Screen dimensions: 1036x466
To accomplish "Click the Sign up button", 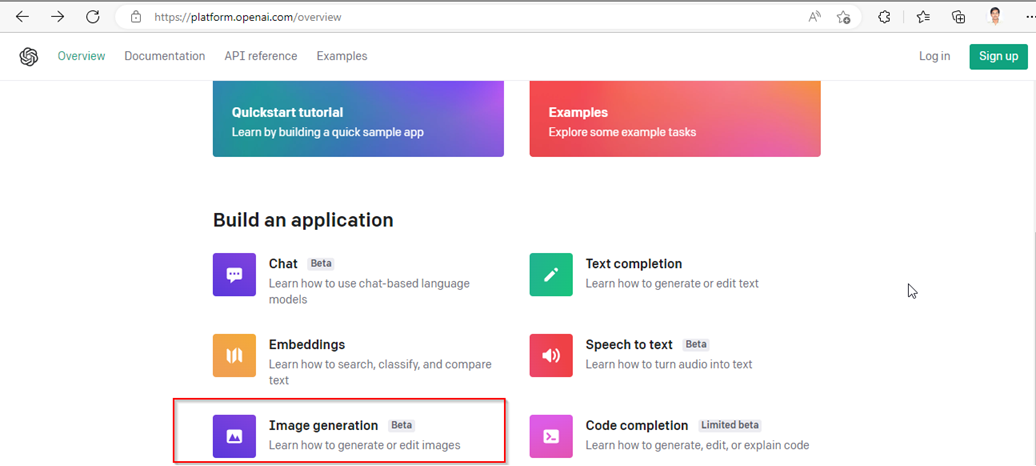I will pos(998,56).
